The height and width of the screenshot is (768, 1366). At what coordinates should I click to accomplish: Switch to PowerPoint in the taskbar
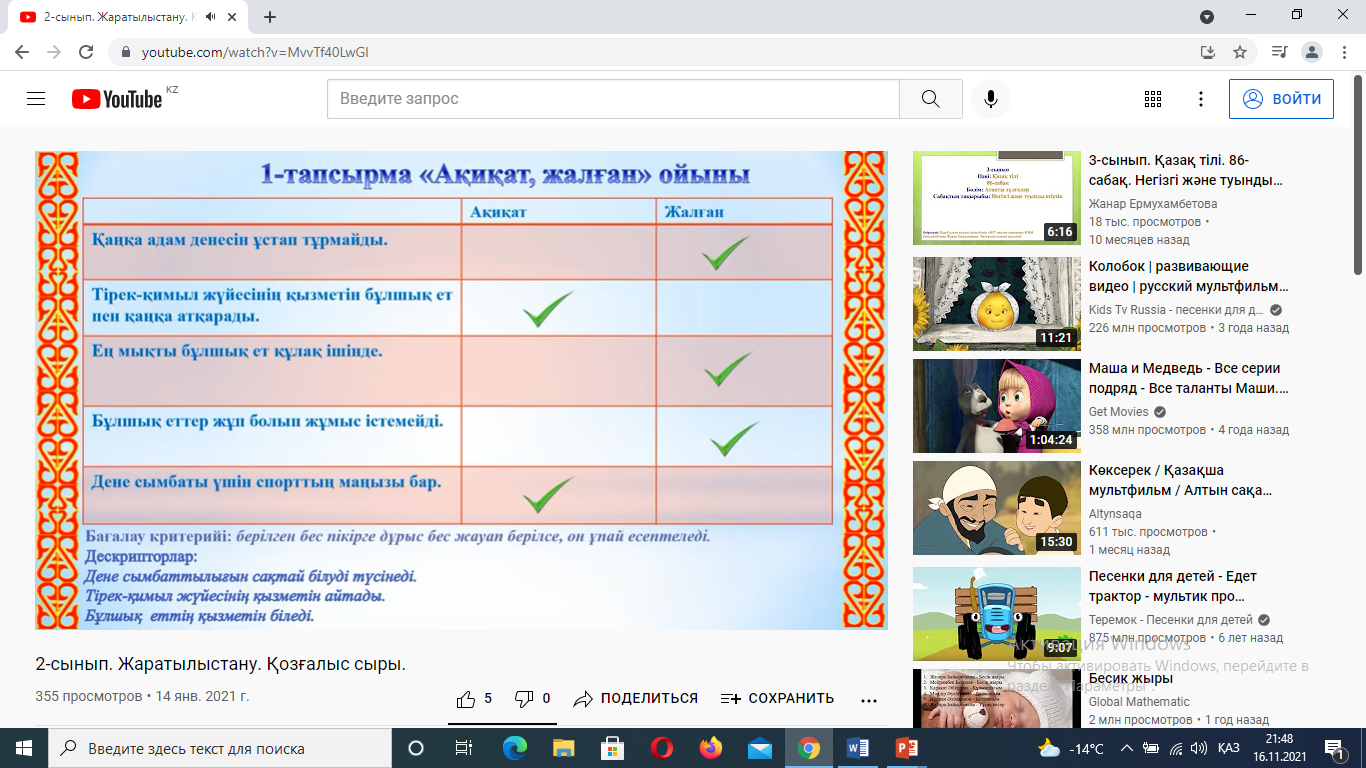907,748
